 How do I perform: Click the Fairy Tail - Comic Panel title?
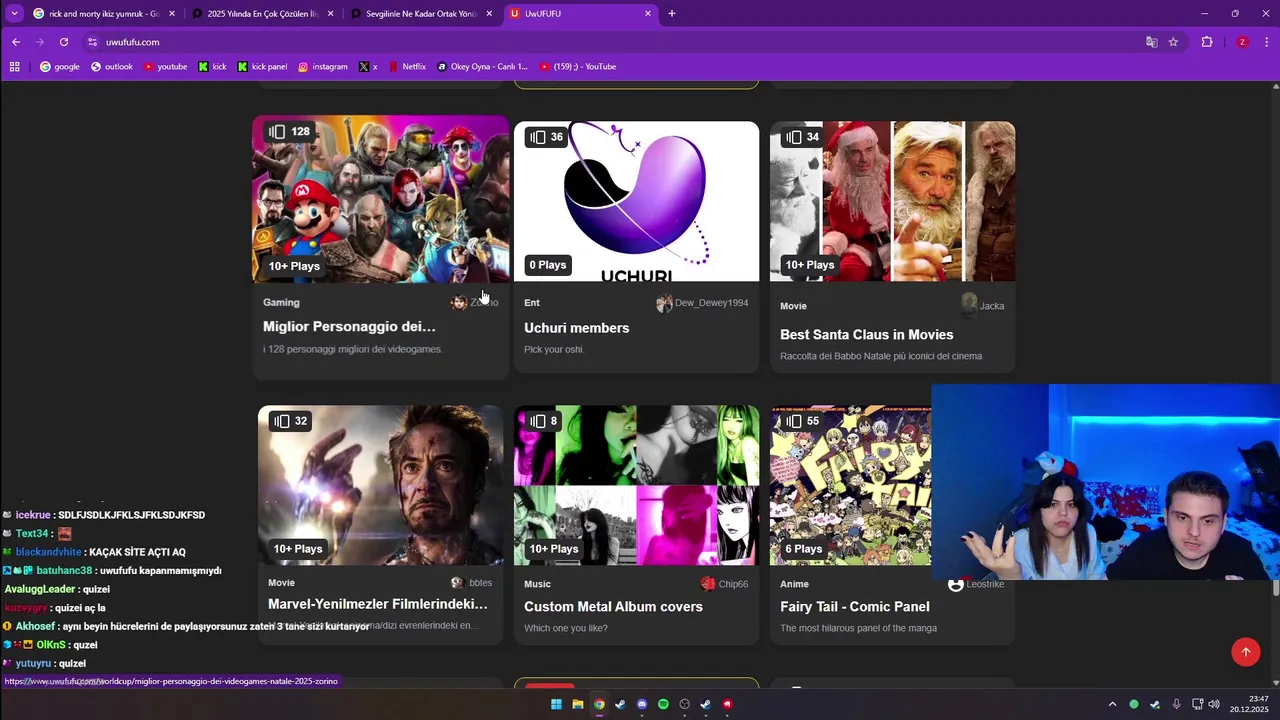coord(854,607)
